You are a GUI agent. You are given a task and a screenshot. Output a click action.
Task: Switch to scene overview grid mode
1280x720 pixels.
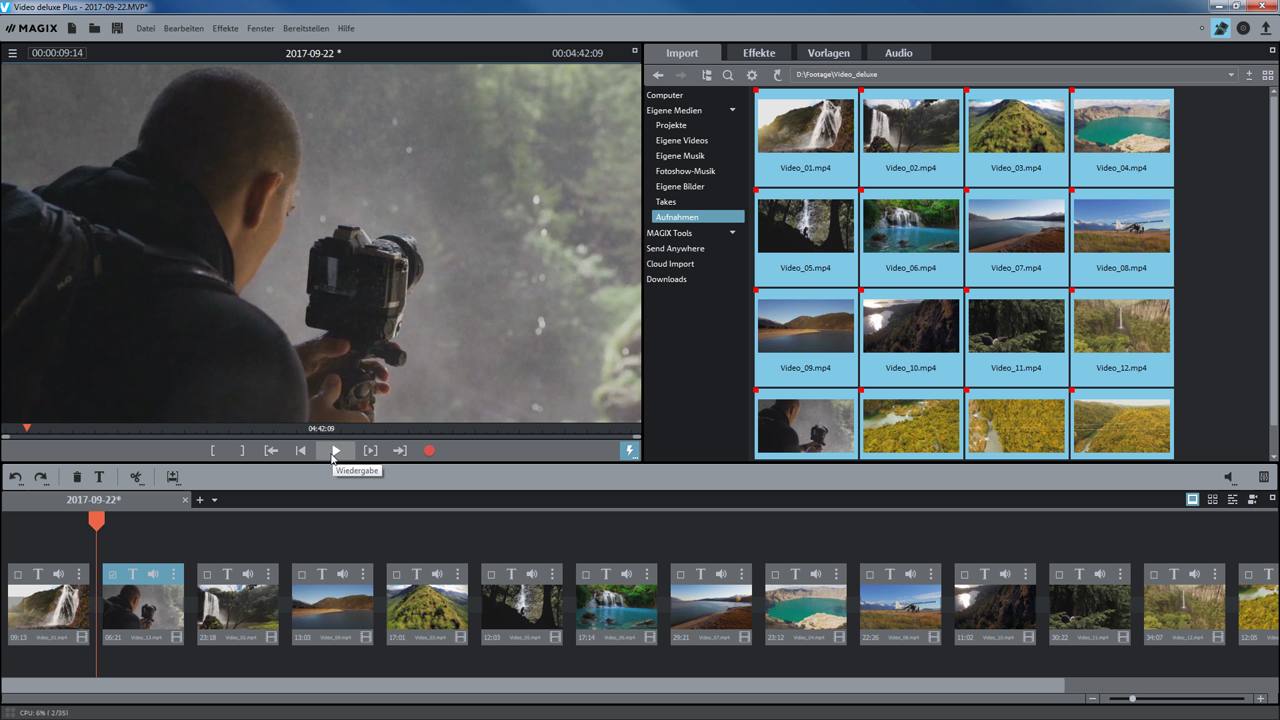click(x=1212, y=500)
